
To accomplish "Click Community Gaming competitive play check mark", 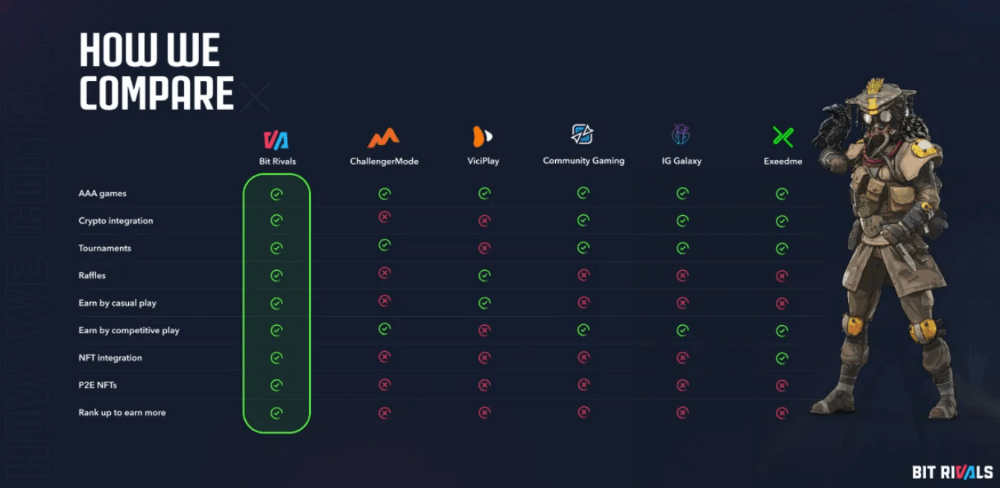I will 583,330.
